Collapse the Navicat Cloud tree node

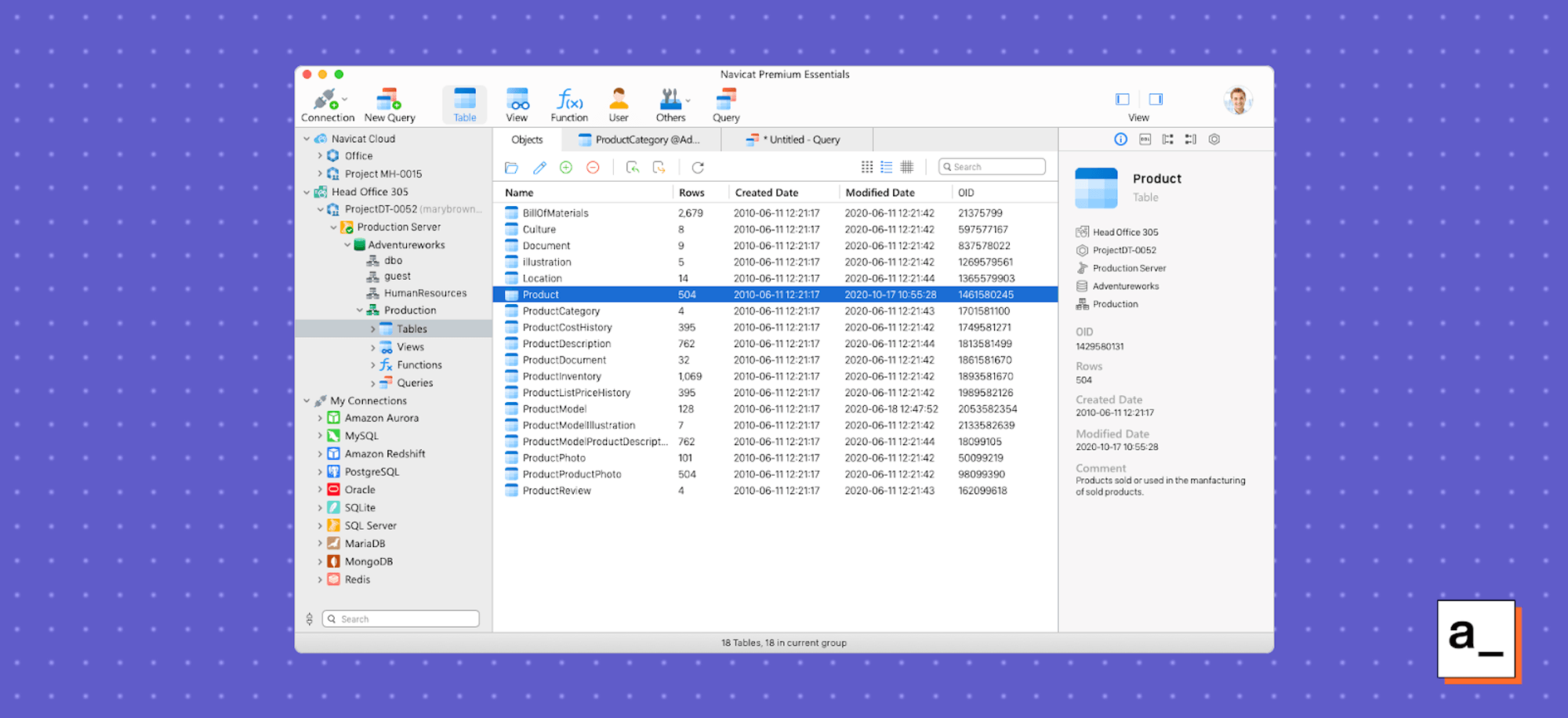point(307,139)
